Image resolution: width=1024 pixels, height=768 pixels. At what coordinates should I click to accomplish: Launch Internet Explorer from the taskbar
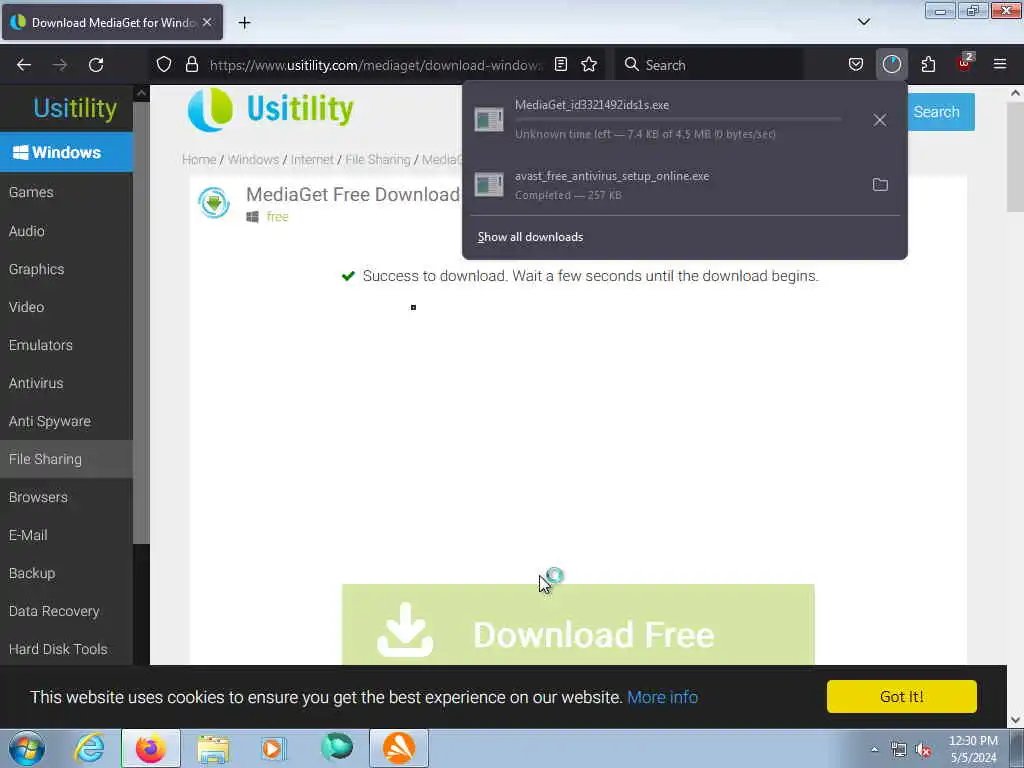click(x=89, y=748)
